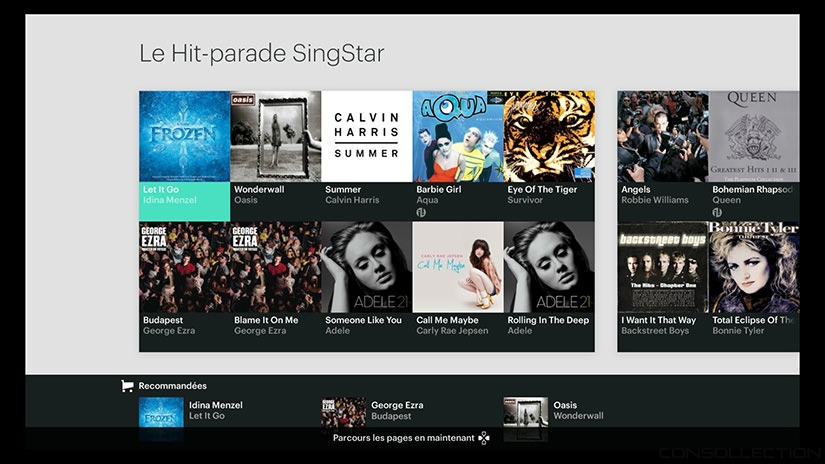Click the icon under Barbie Girl Aqua

point(421,212)
